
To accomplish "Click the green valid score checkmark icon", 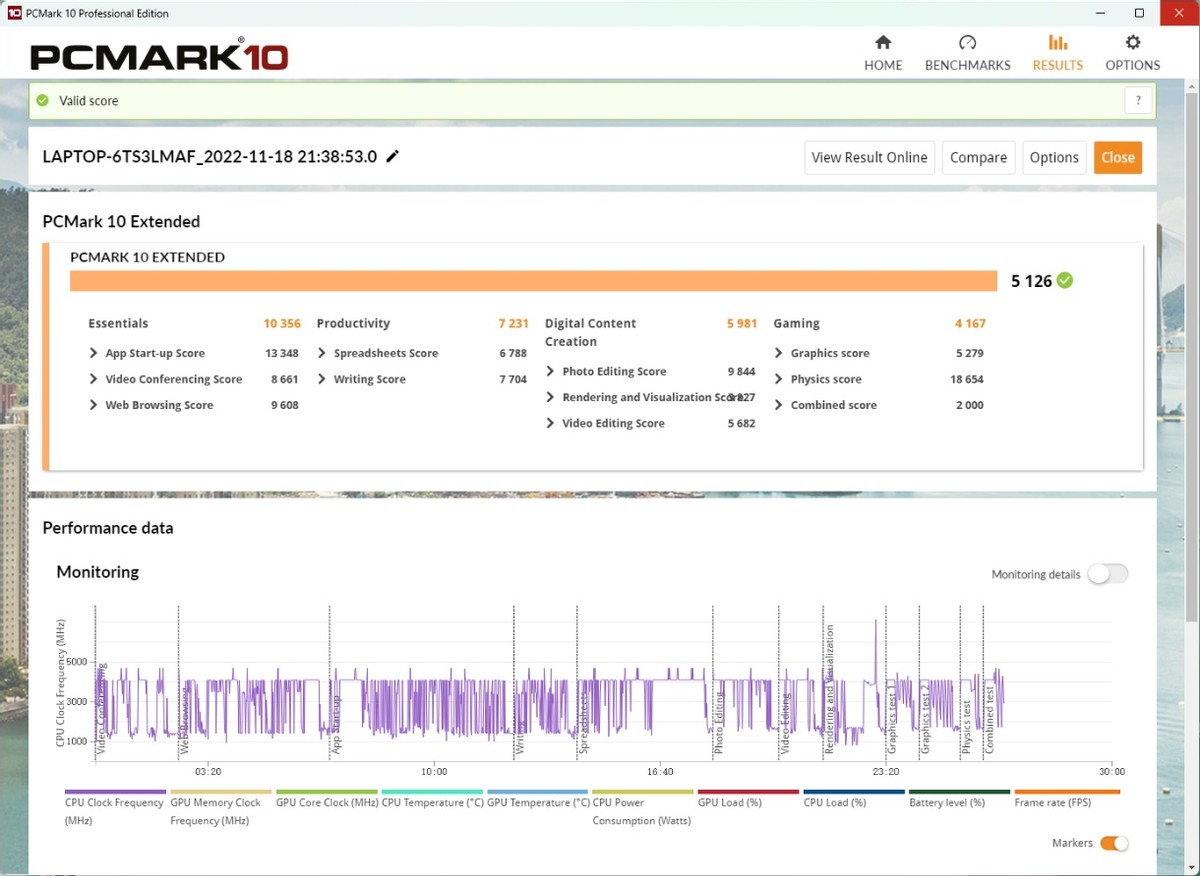I will point(42,100).
